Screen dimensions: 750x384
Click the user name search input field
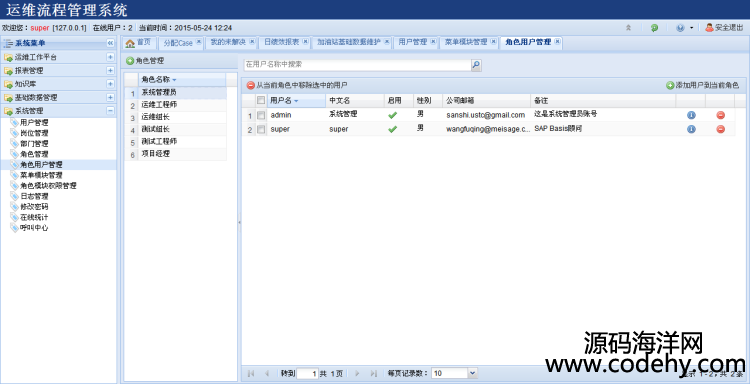click(357, 65)
